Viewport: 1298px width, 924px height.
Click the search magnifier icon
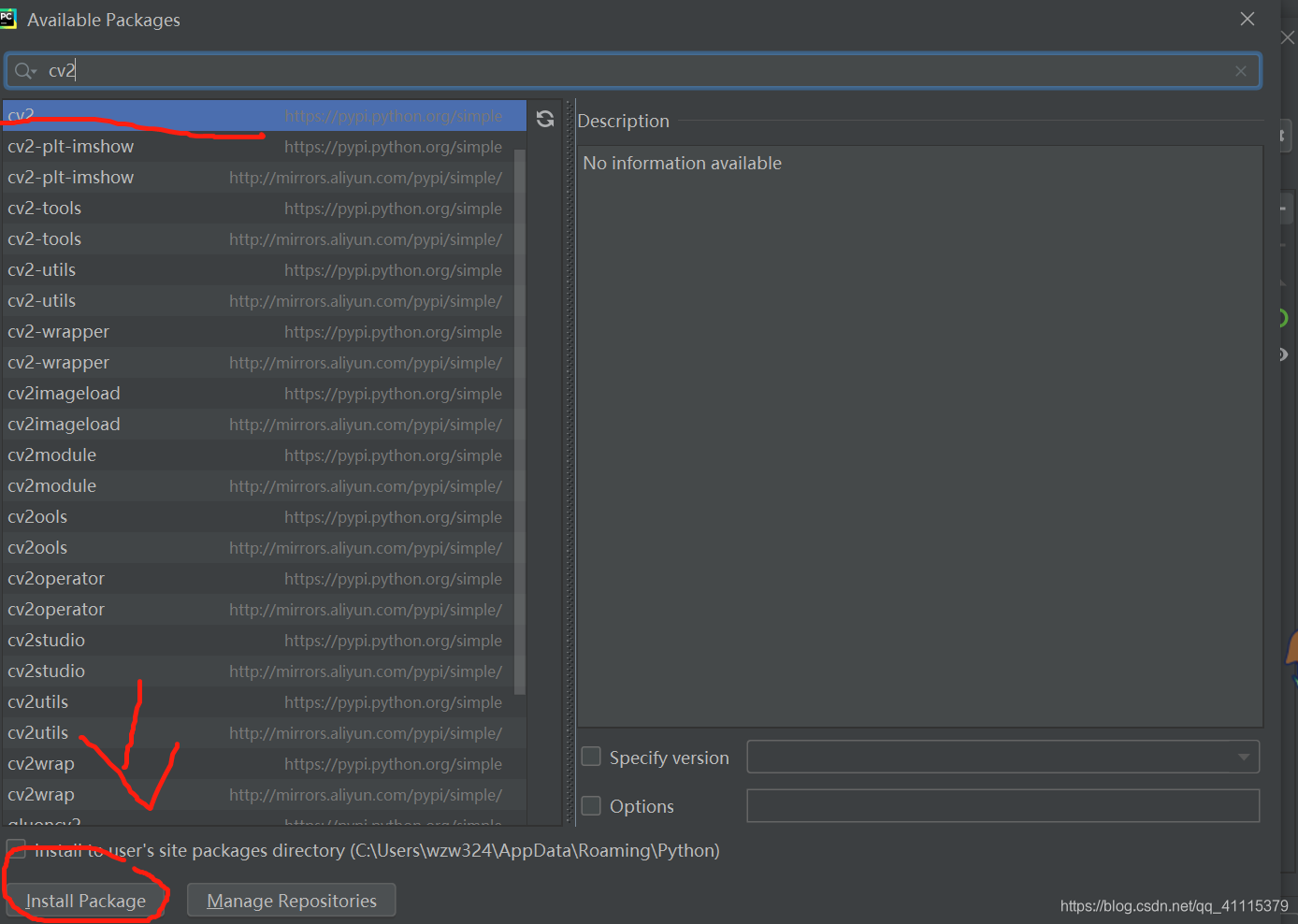click(22, 70)
